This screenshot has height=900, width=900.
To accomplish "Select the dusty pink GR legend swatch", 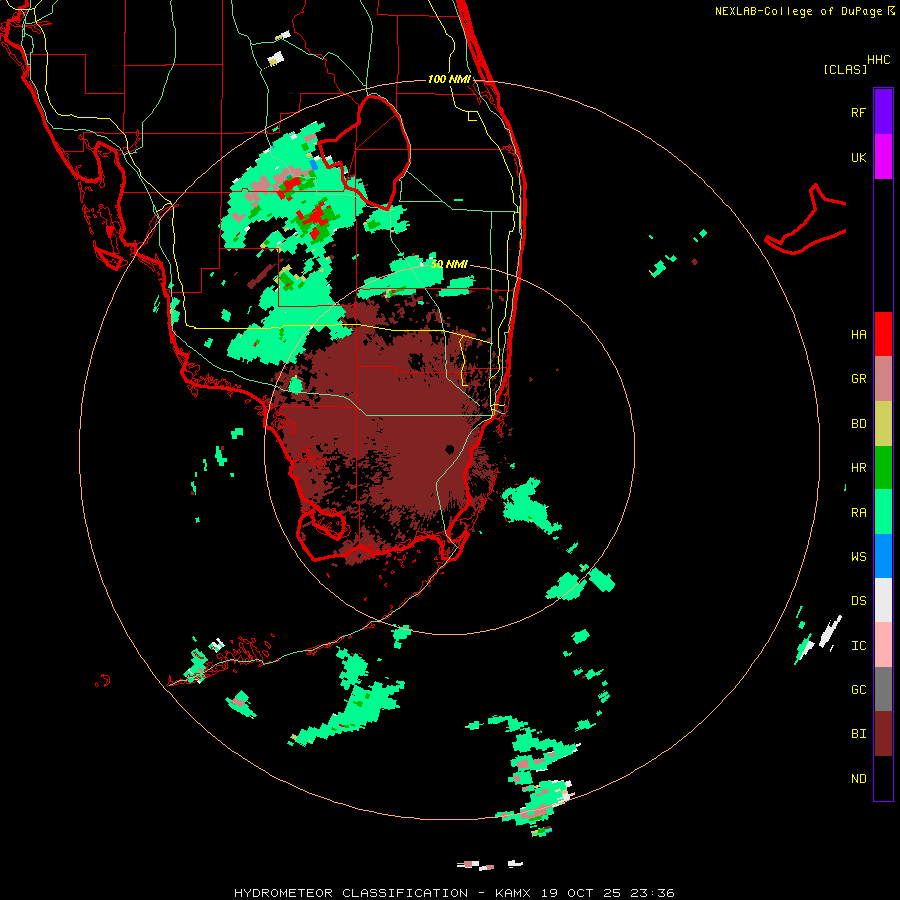I will [x=883, y=379].
